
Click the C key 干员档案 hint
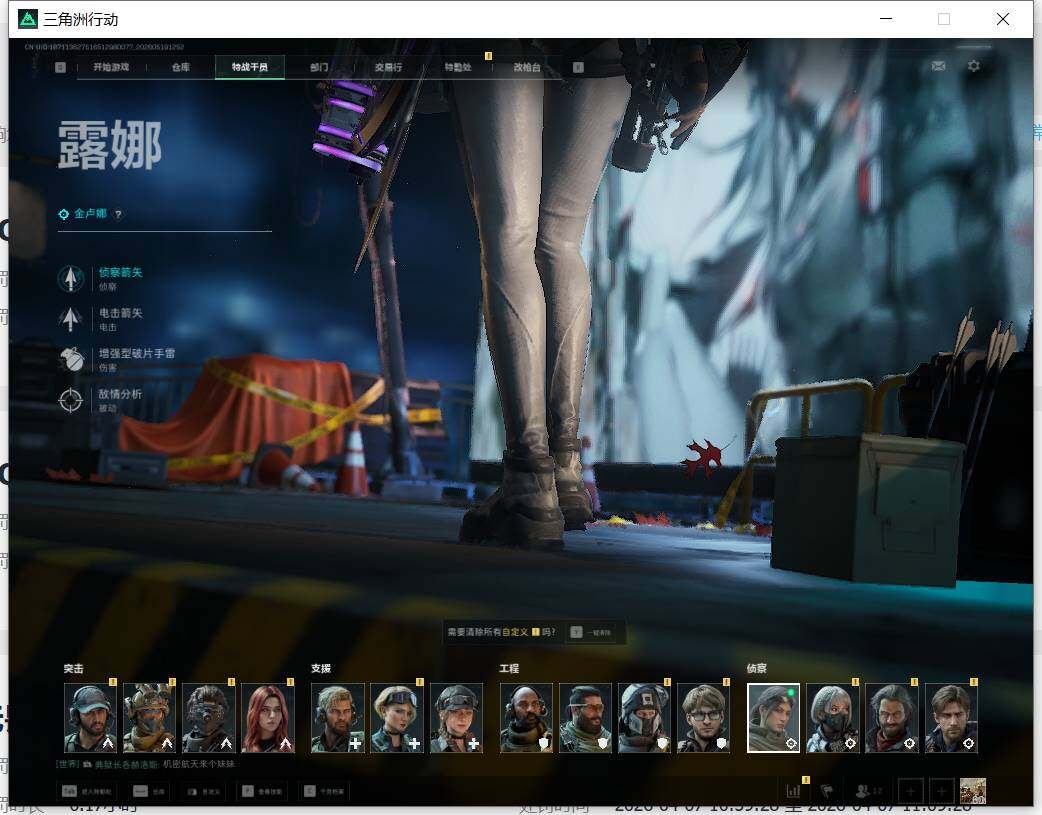coord(324,791)
